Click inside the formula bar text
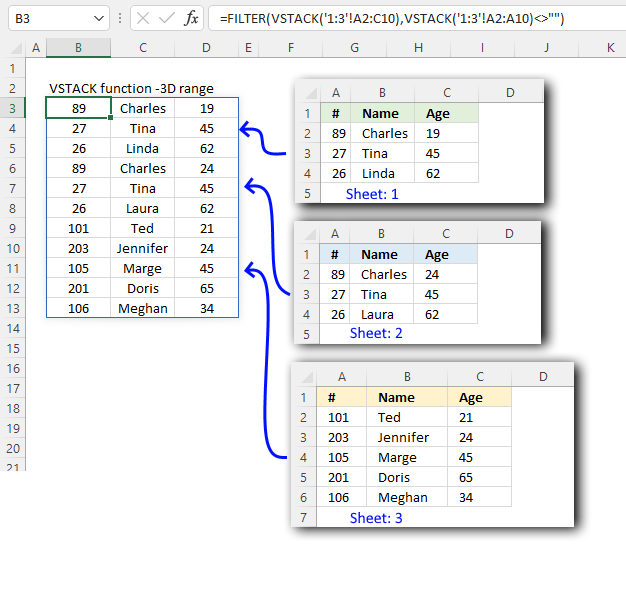 [x=417, y=18]
